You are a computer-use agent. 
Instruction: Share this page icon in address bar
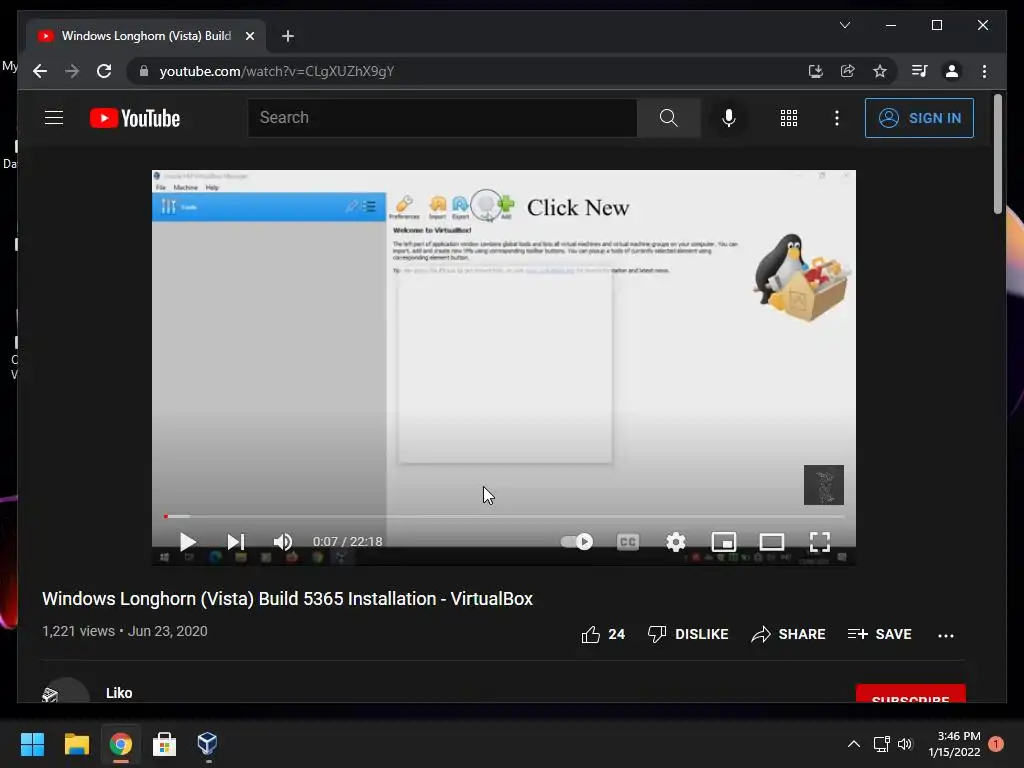coord(848,71)
